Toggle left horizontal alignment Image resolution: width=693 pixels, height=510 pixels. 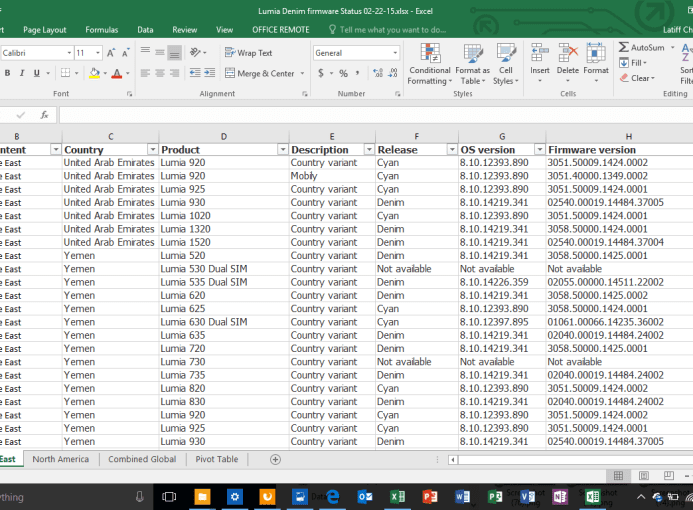(145, 73)
